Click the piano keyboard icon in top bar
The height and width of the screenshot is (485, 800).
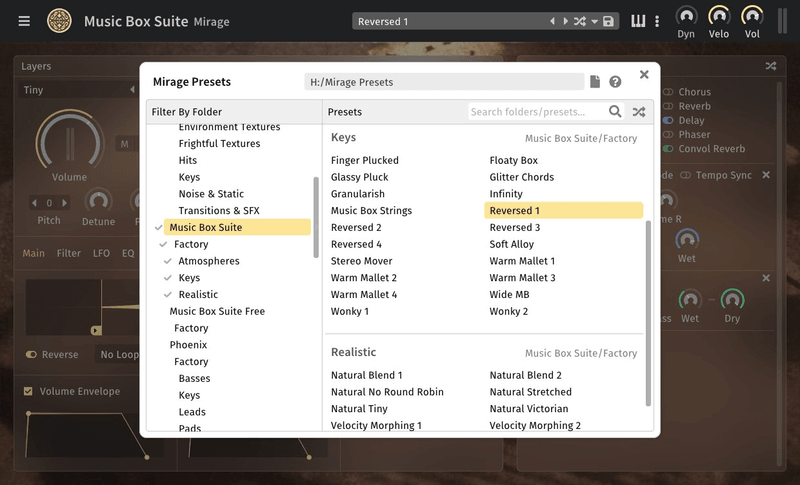[x=638, y=21]
